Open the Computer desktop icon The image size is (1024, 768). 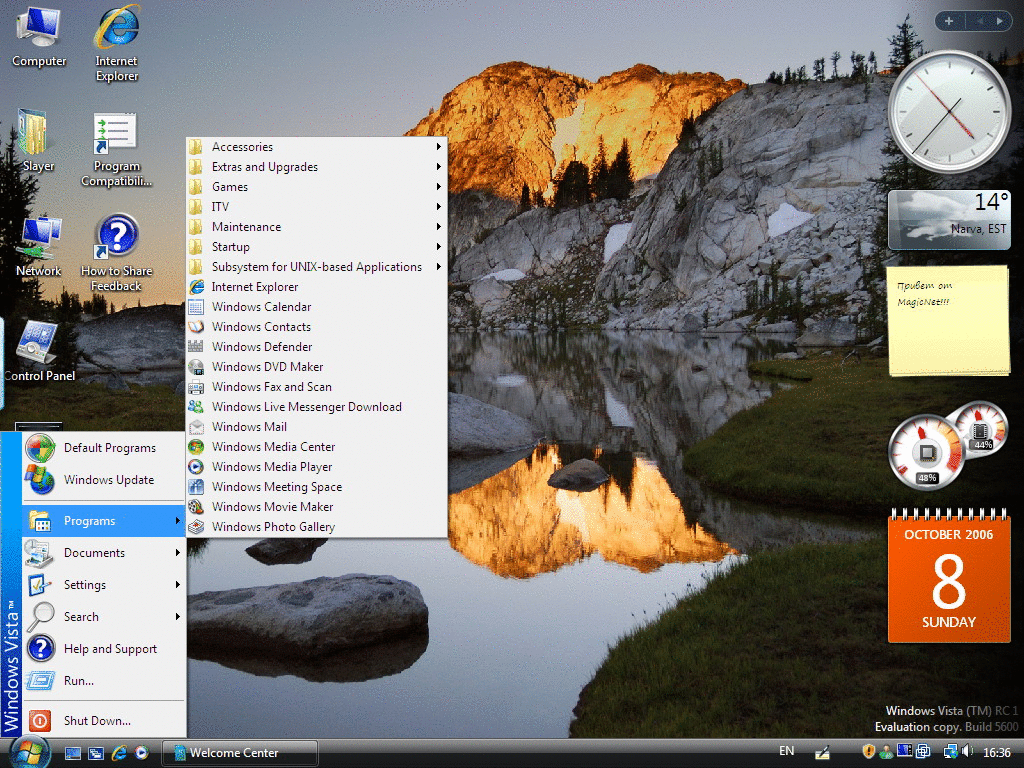39,37
